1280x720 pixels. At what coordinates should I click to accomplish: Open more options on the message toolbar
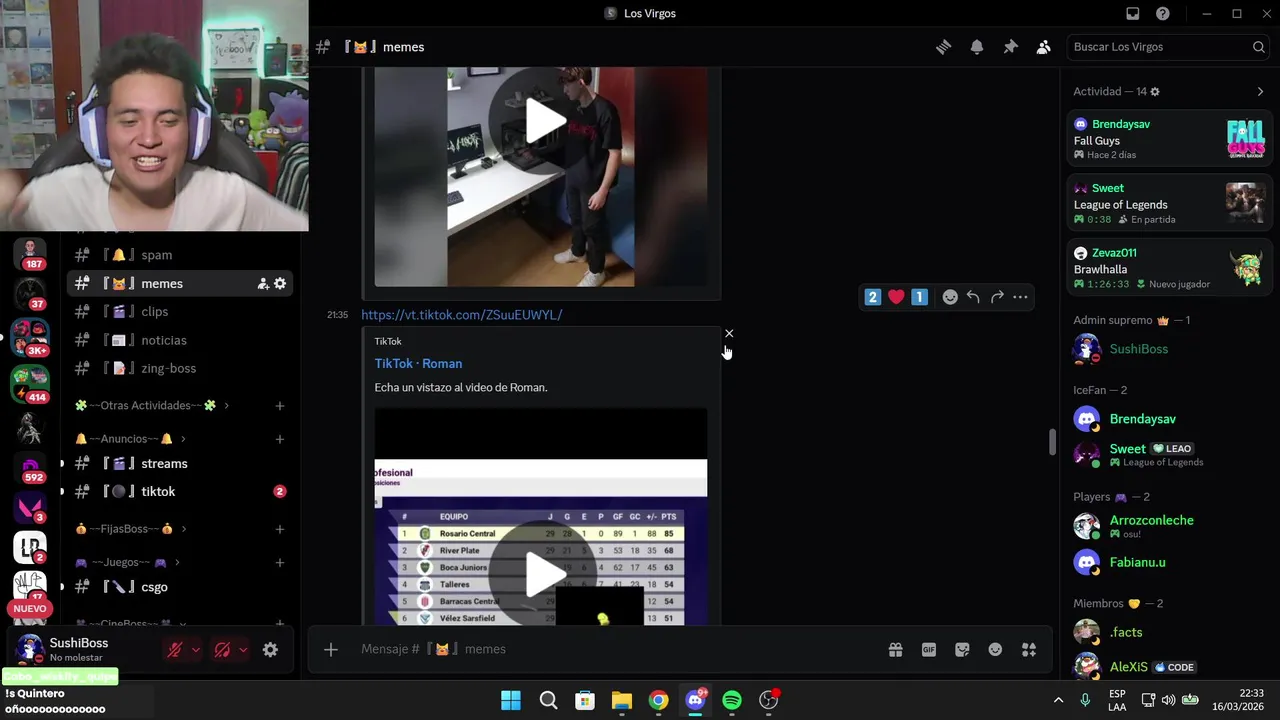tap(1020, 297)
